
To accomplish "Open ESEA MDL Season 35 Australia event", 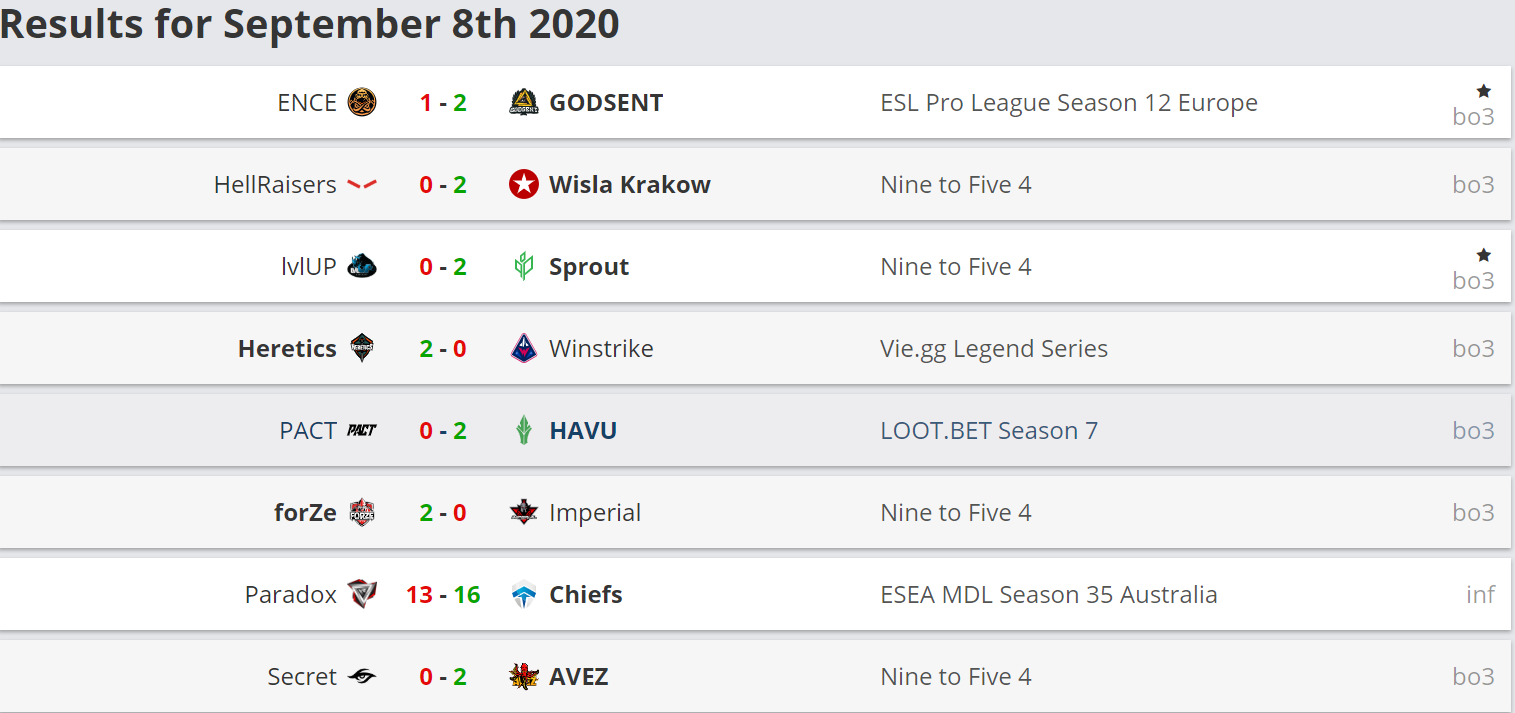I will (x=1048, y=595).
